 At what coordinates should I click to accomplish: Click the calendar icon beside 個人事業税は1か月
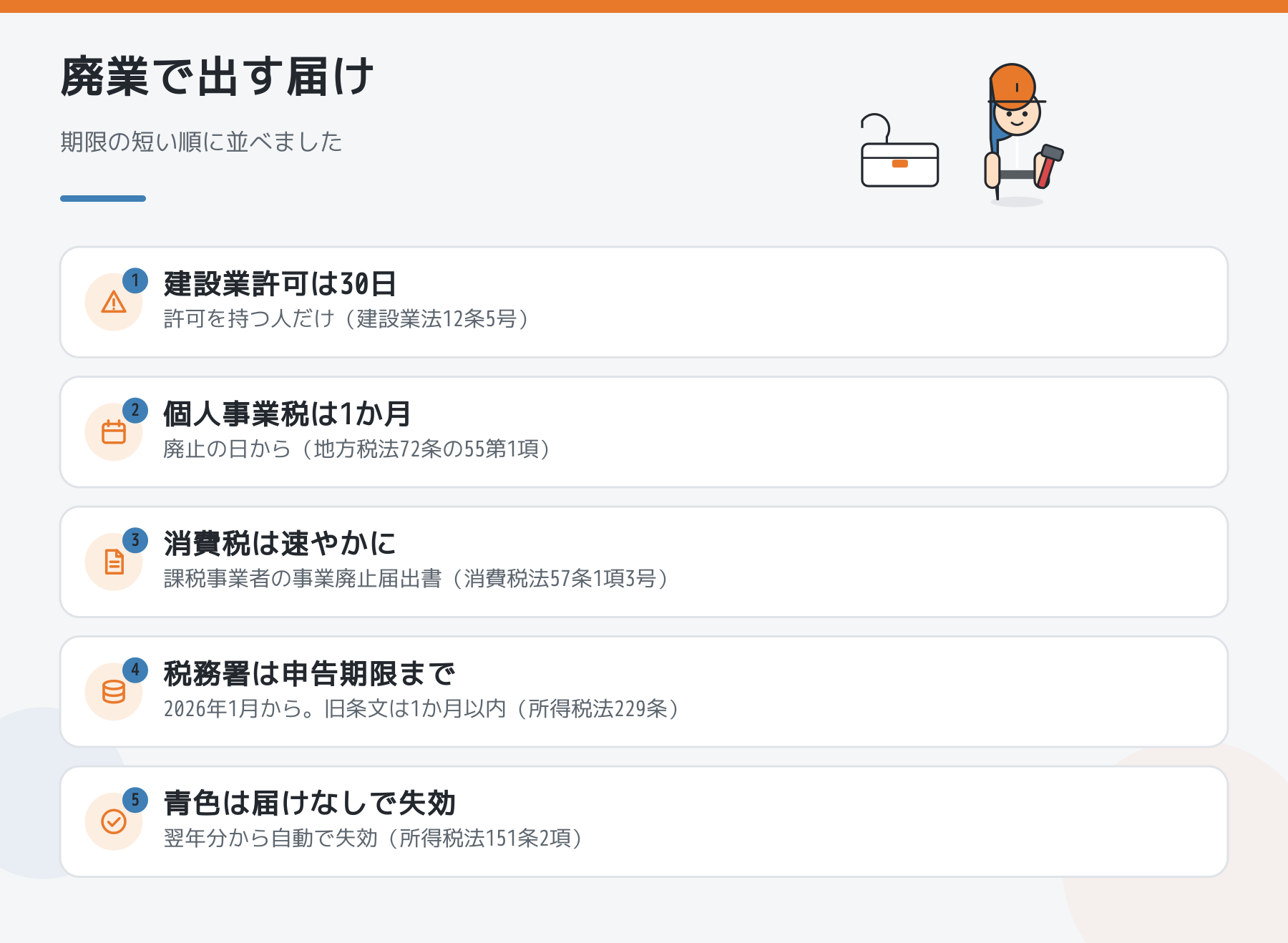click(x=114, y=432)
